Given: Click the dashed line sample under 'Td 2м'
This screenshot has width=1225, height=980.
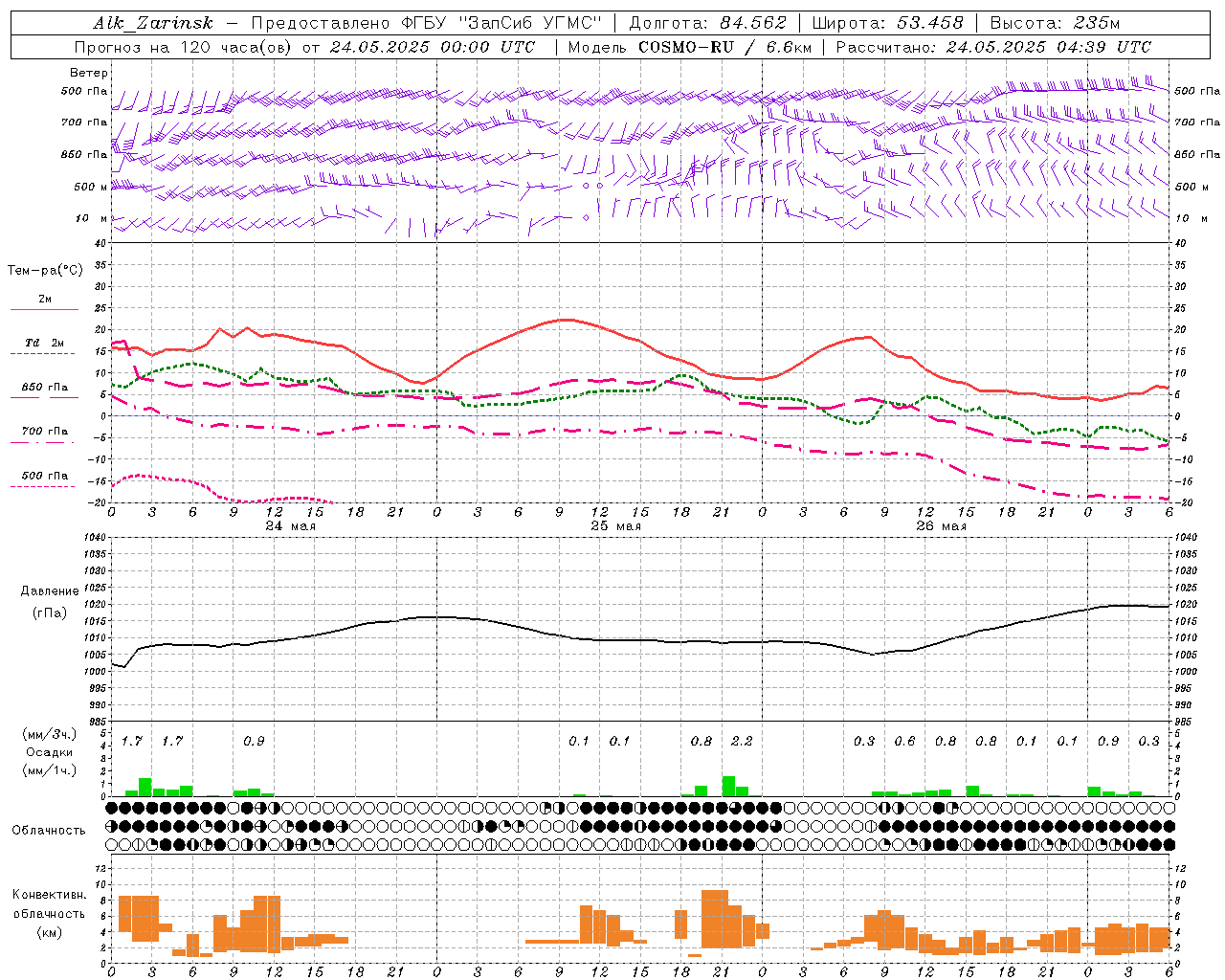Looking at the screenshot, I should point(42,353).
